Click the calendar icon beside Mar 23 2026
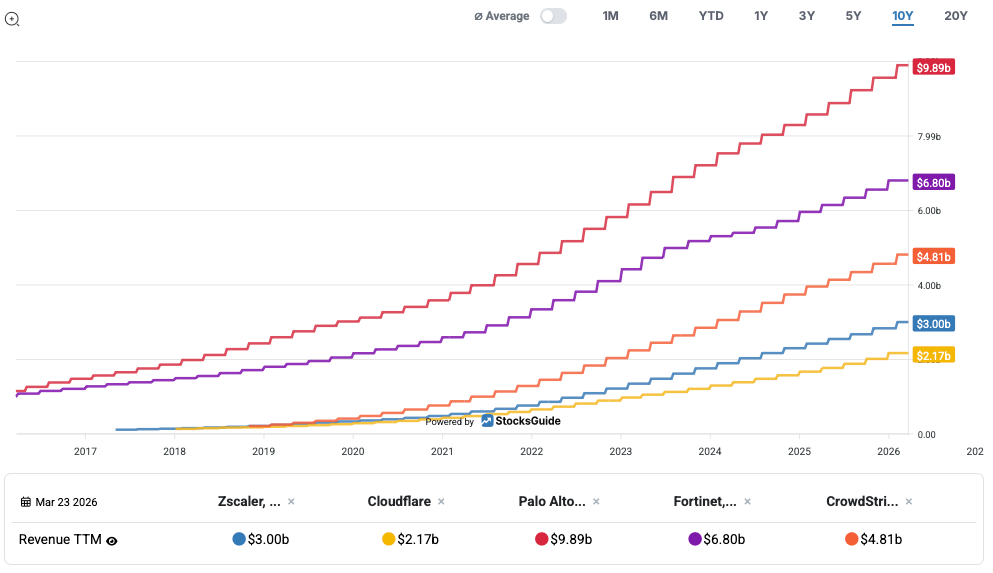This screenshot has height=573, width=993. [x=26, y=502]
